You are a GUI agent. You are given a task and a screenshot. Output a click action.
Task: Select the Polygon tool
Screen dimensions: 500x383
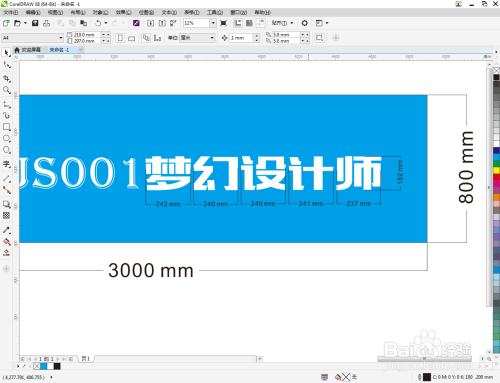(x=6, y=150)
